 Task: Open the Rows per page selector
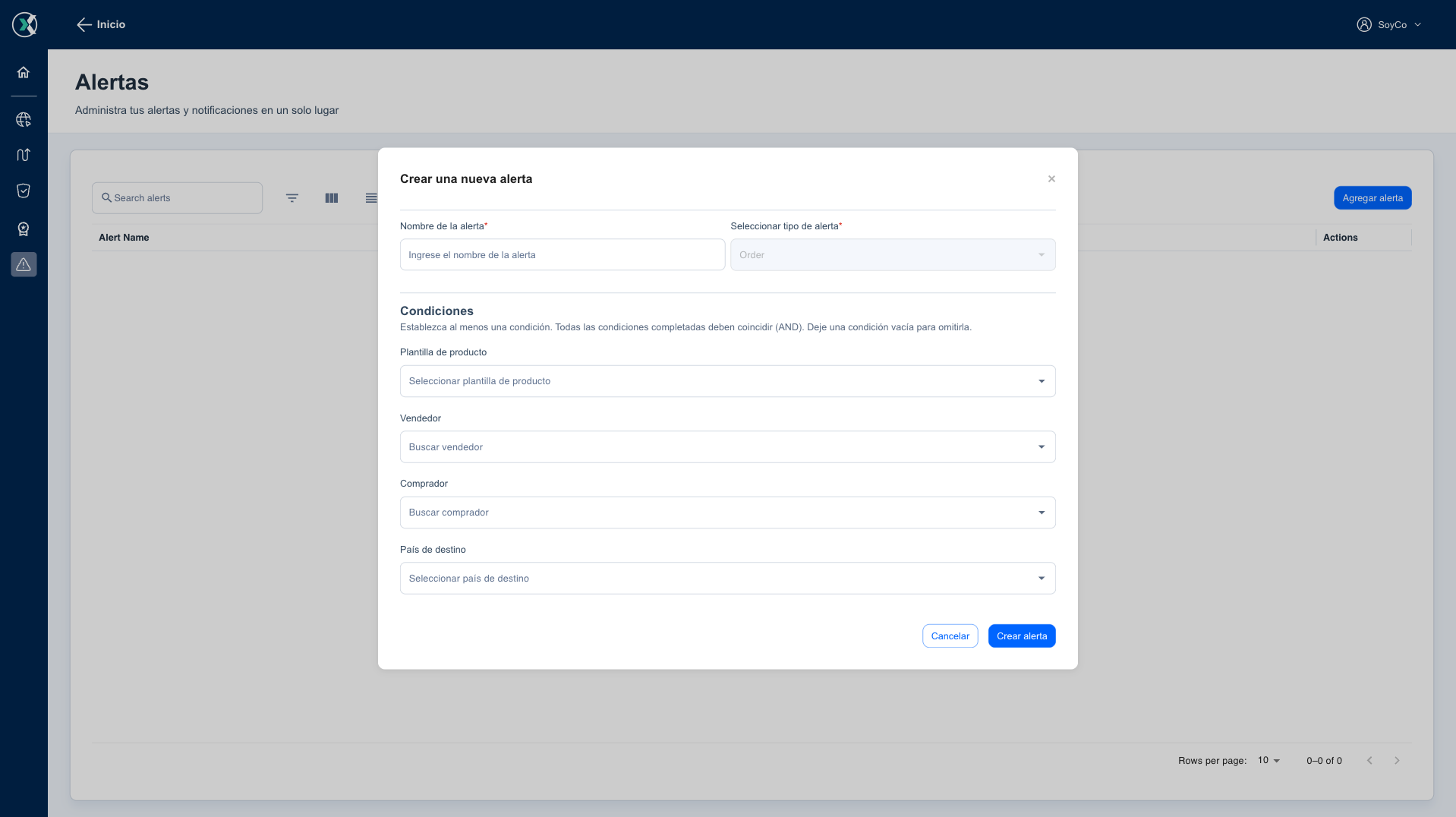coord(1268,760)
